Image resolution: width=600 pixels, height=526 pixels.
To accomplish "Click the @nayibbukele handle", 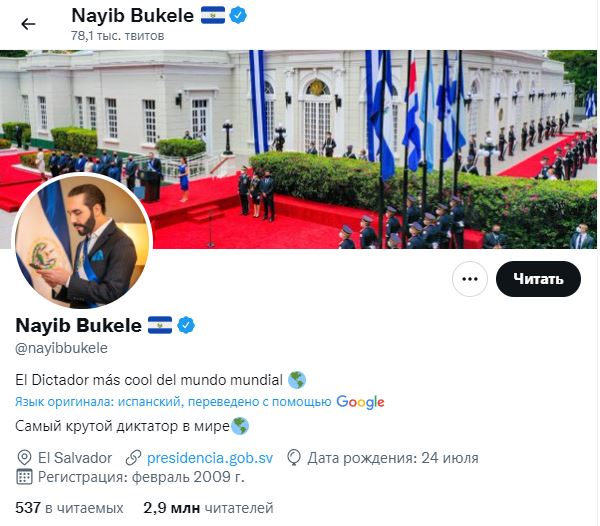I will pos(61,348).
